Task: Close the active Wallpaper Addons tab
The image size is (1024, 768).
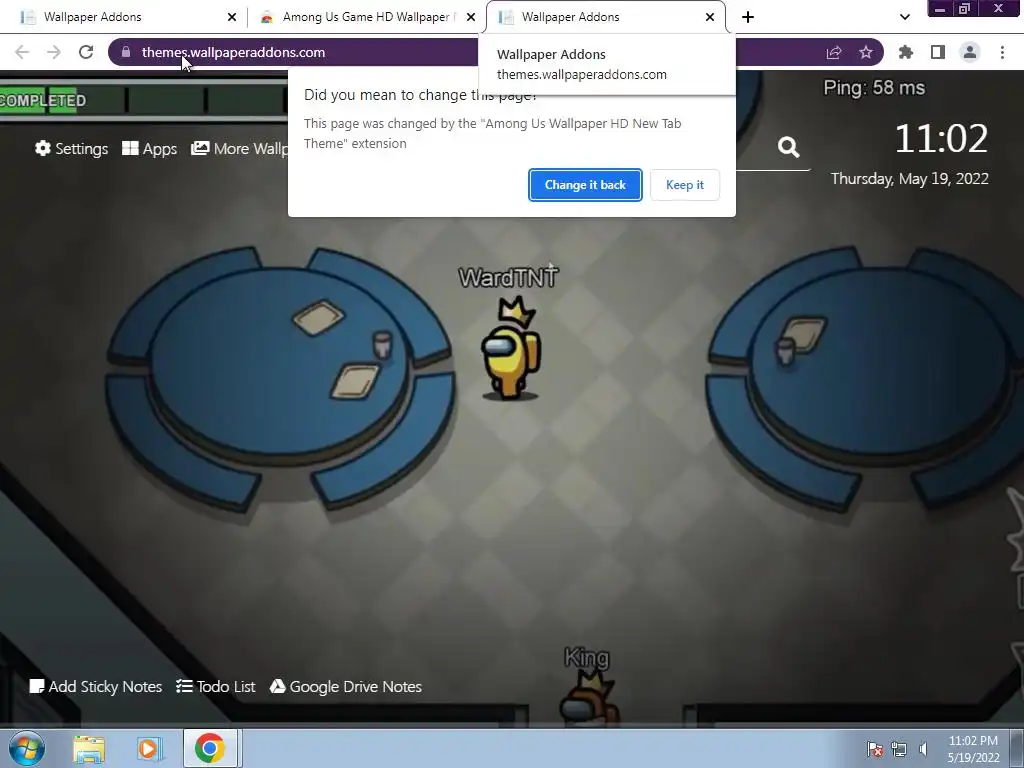Action: (x=710, y=17)
